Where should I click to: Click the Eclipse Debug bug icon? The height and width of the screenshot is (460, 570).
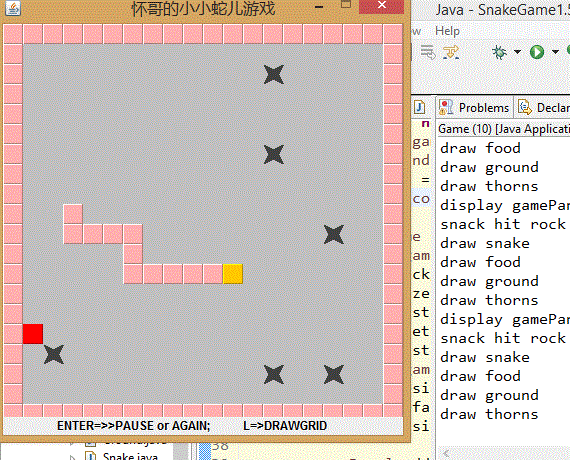499,52
